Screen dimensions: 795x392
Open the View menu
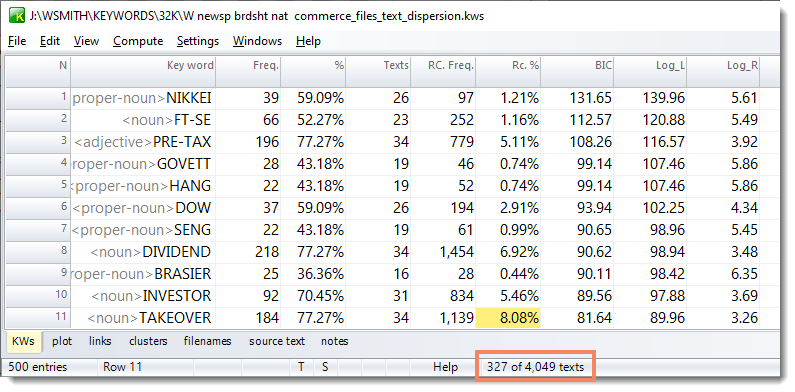(x=86, y=41)
